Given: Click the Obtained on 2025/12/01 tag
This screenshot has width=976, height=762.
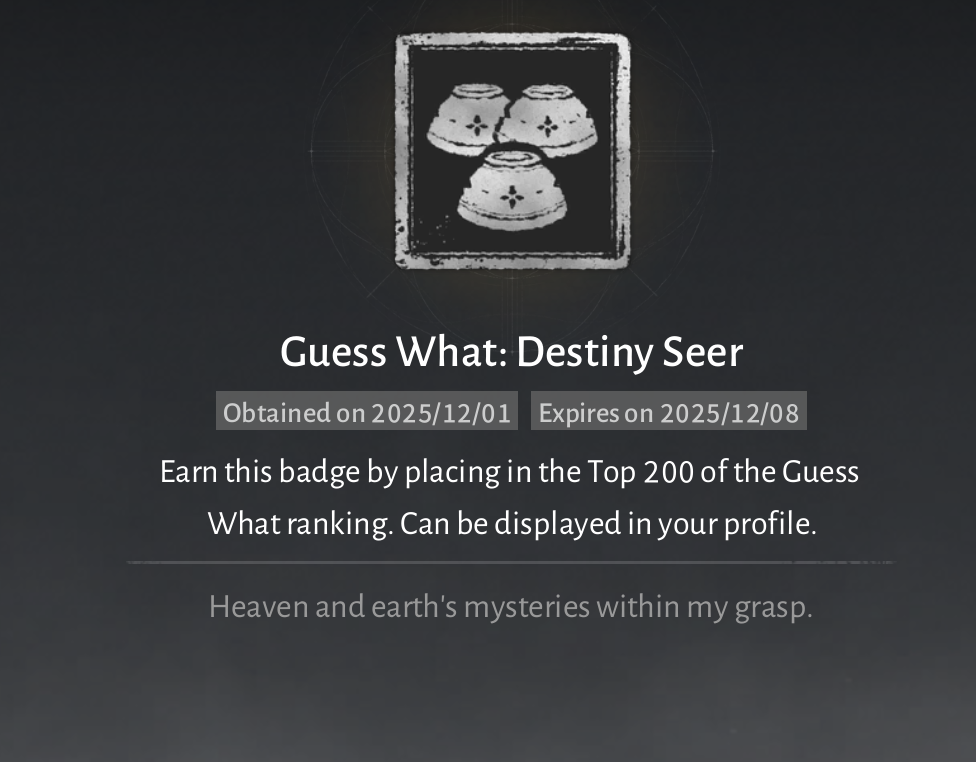Looking at the screenshot, I should pos(367,411).
